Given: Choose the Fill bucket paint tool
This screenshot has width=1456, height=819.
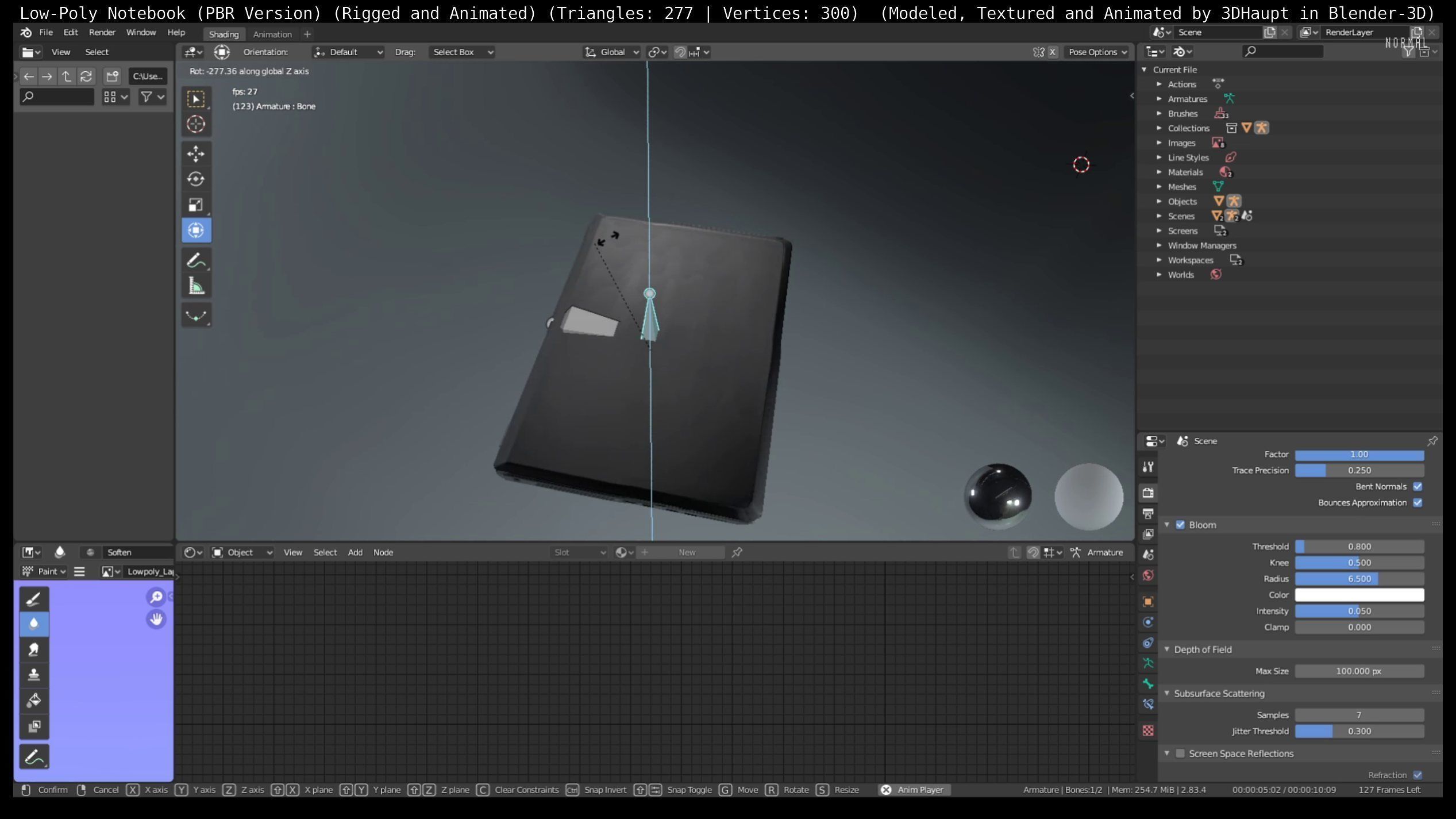Looking at the screenshot, I should point(34,700).
